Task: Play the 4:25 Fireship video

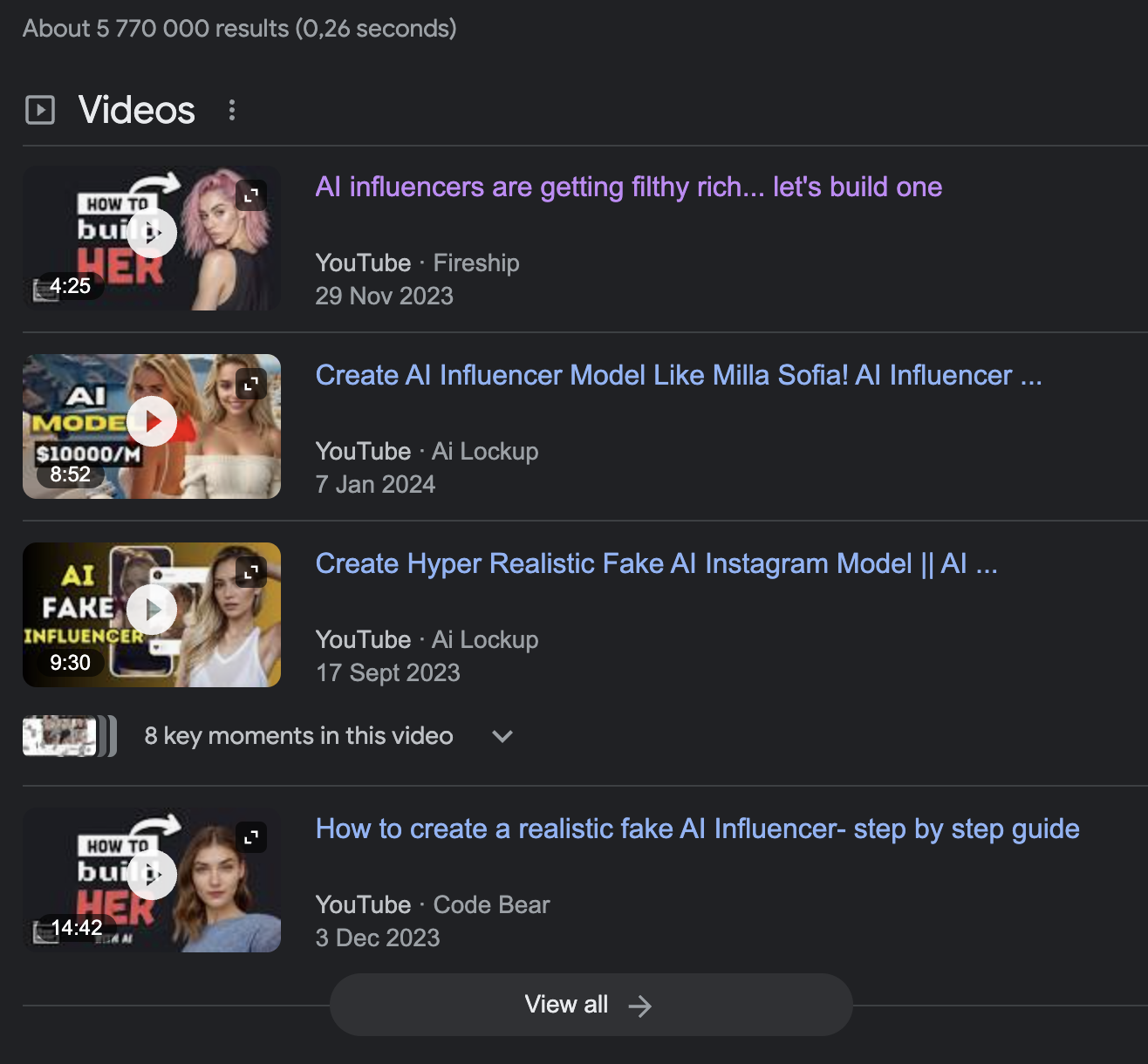Action: coord(152,233)
